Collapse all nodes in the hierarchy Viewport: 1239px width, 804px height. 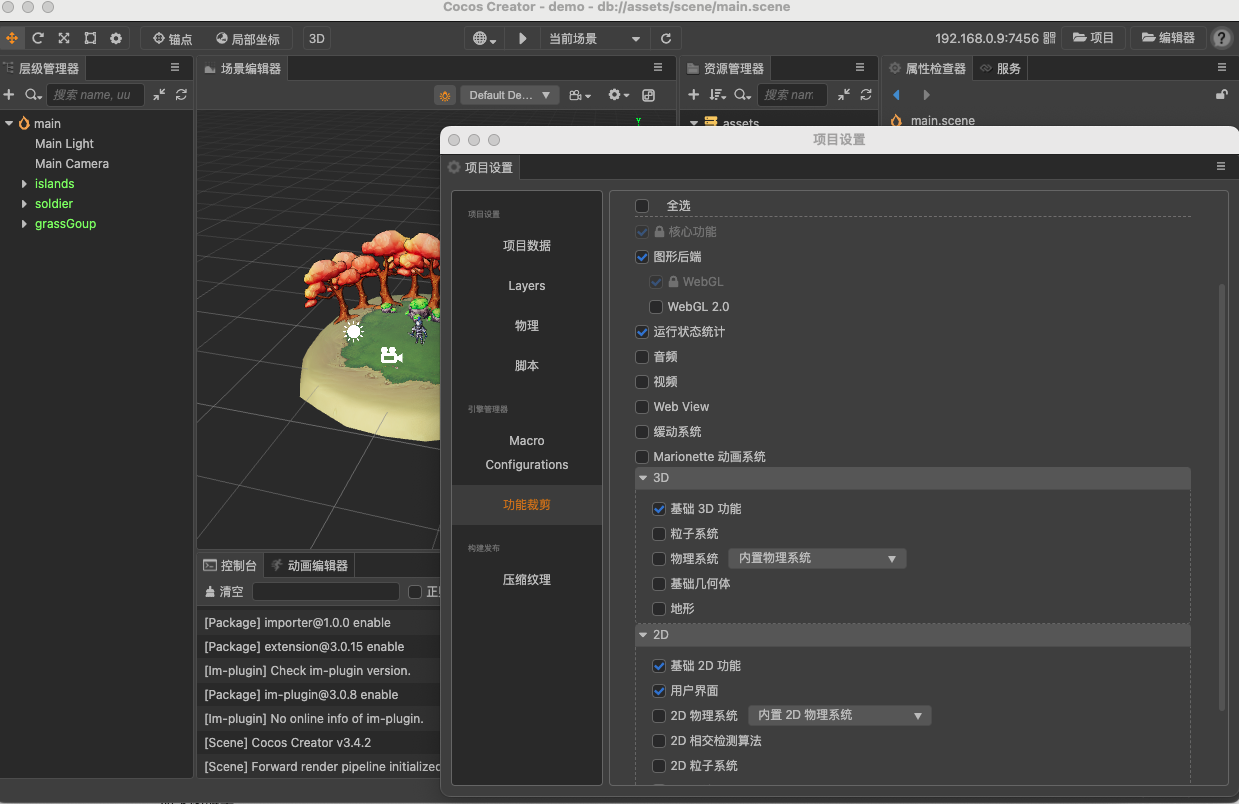click(159, 94)
